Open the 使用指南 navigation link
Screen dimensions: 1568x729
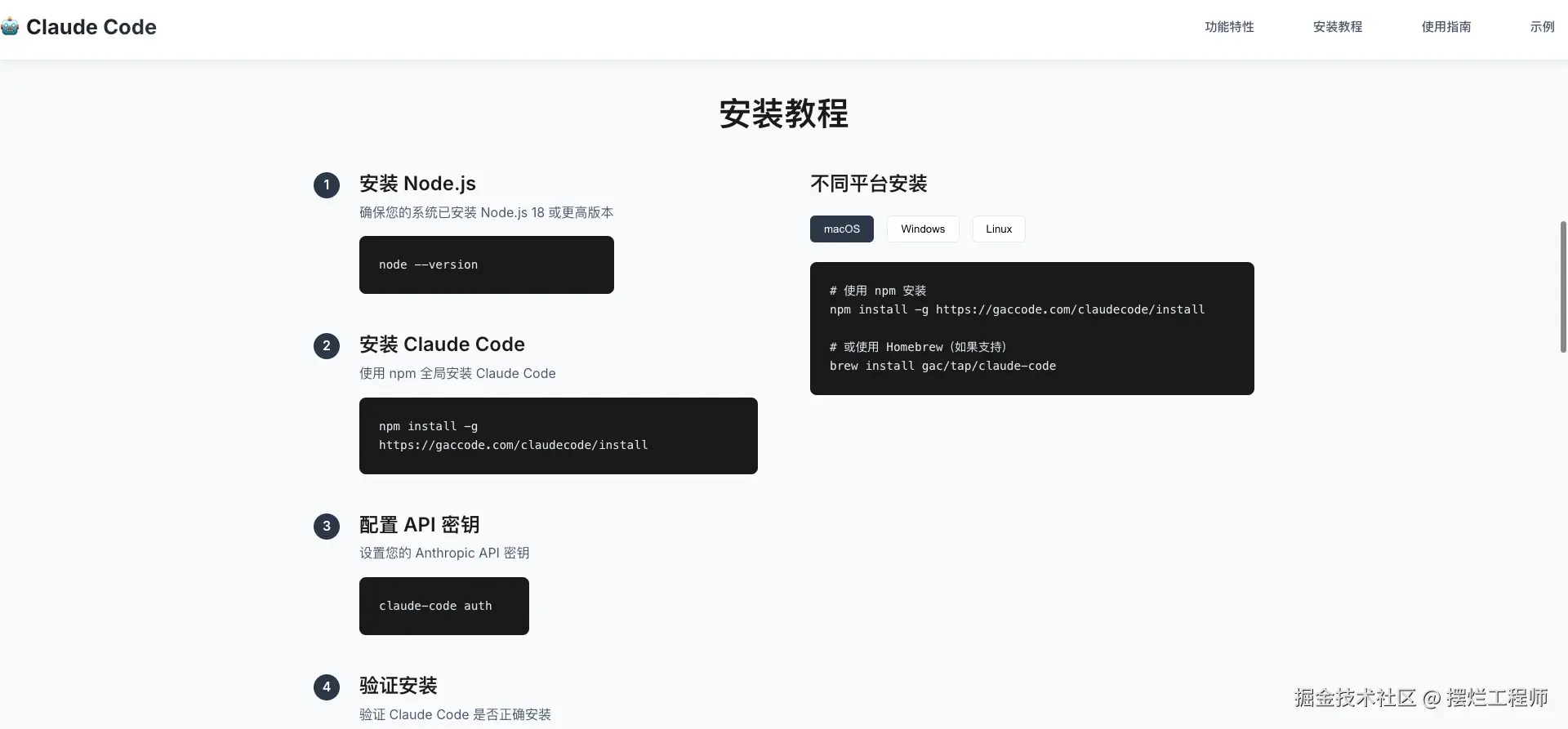(x=1446, y=27)
